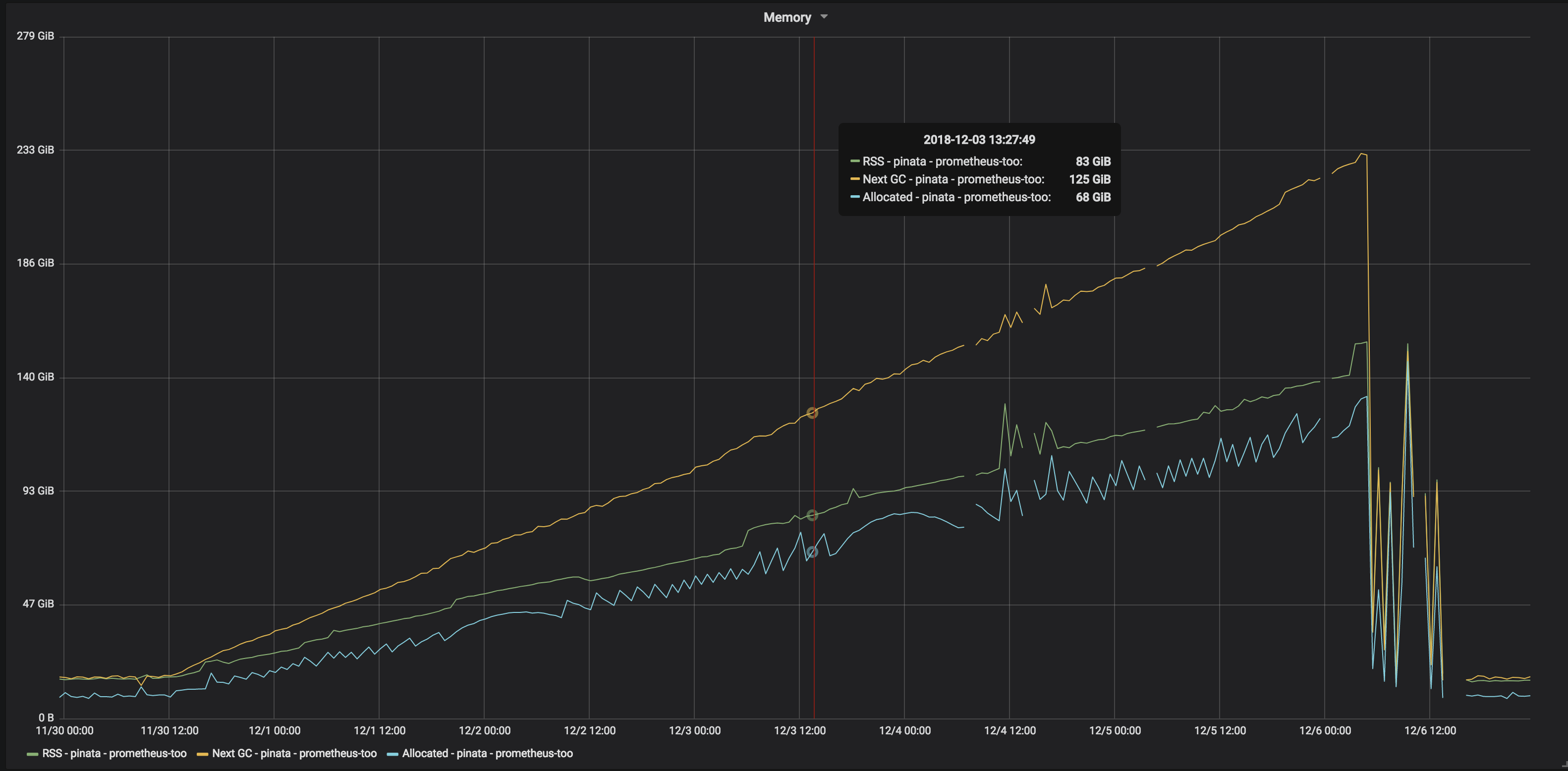This screenshot has height=771, width=1568.
Task: Toggle Allocated series via legend label
Action: pyautogui.click(x=487, y=753)
